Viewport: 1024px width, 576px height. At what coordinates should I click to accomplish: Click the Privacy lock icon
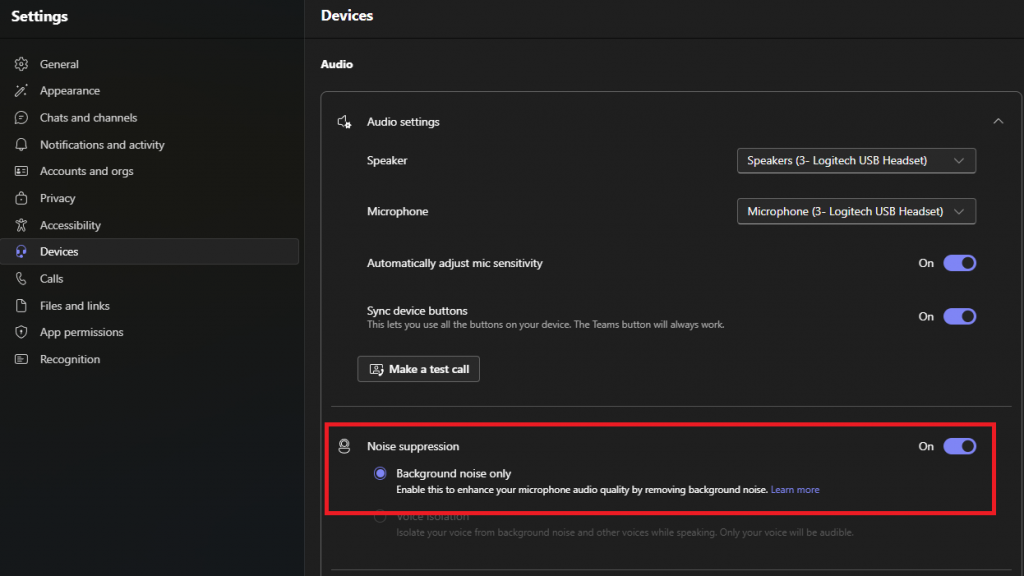pyautogui.click(x=21, y=198)
